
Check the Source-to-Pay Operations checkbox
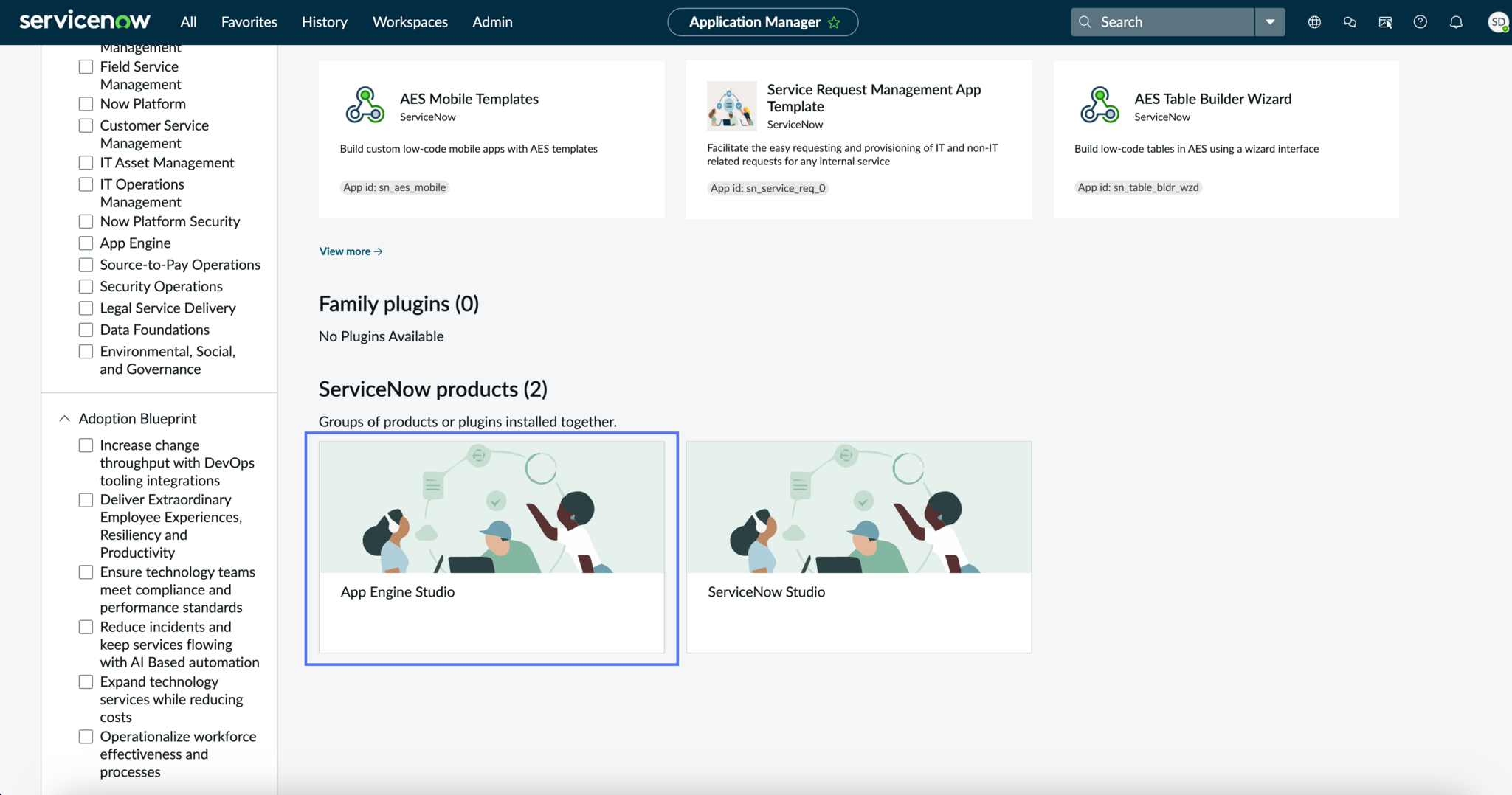click(x=86, y=265)
